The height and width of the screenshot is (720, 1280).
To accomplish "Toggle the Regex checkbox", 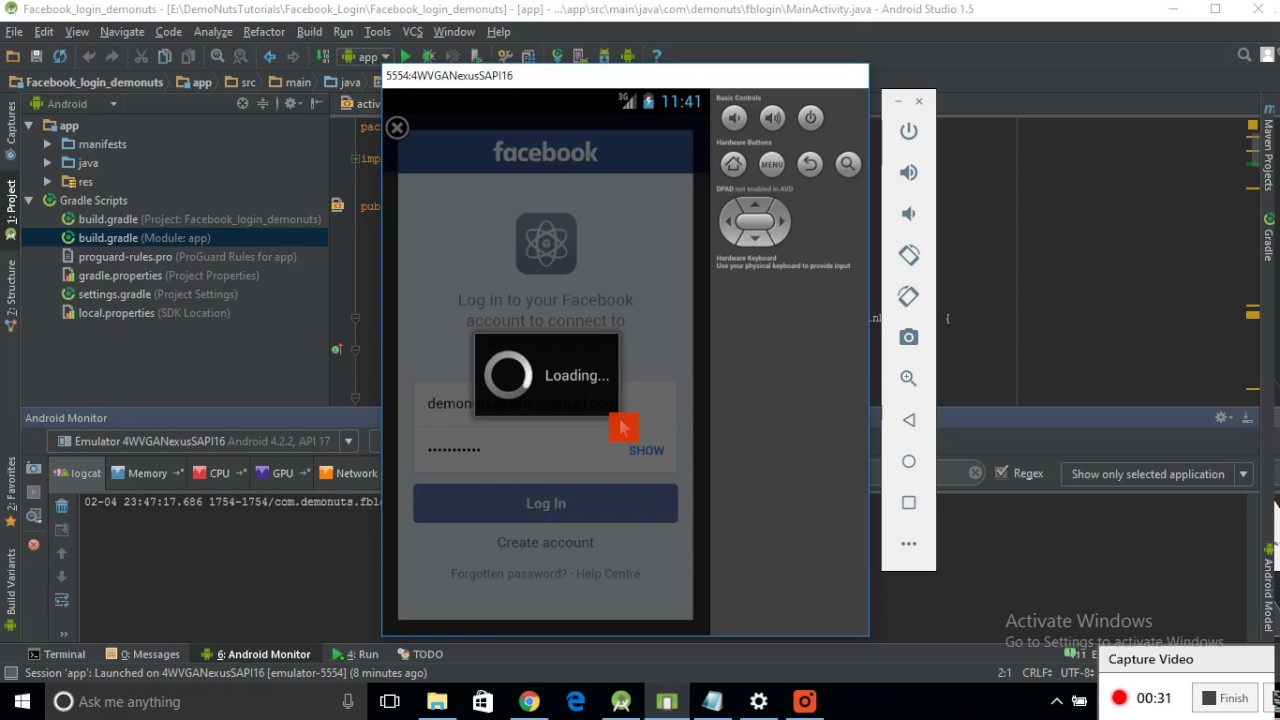I will (x=1002, y=473).
